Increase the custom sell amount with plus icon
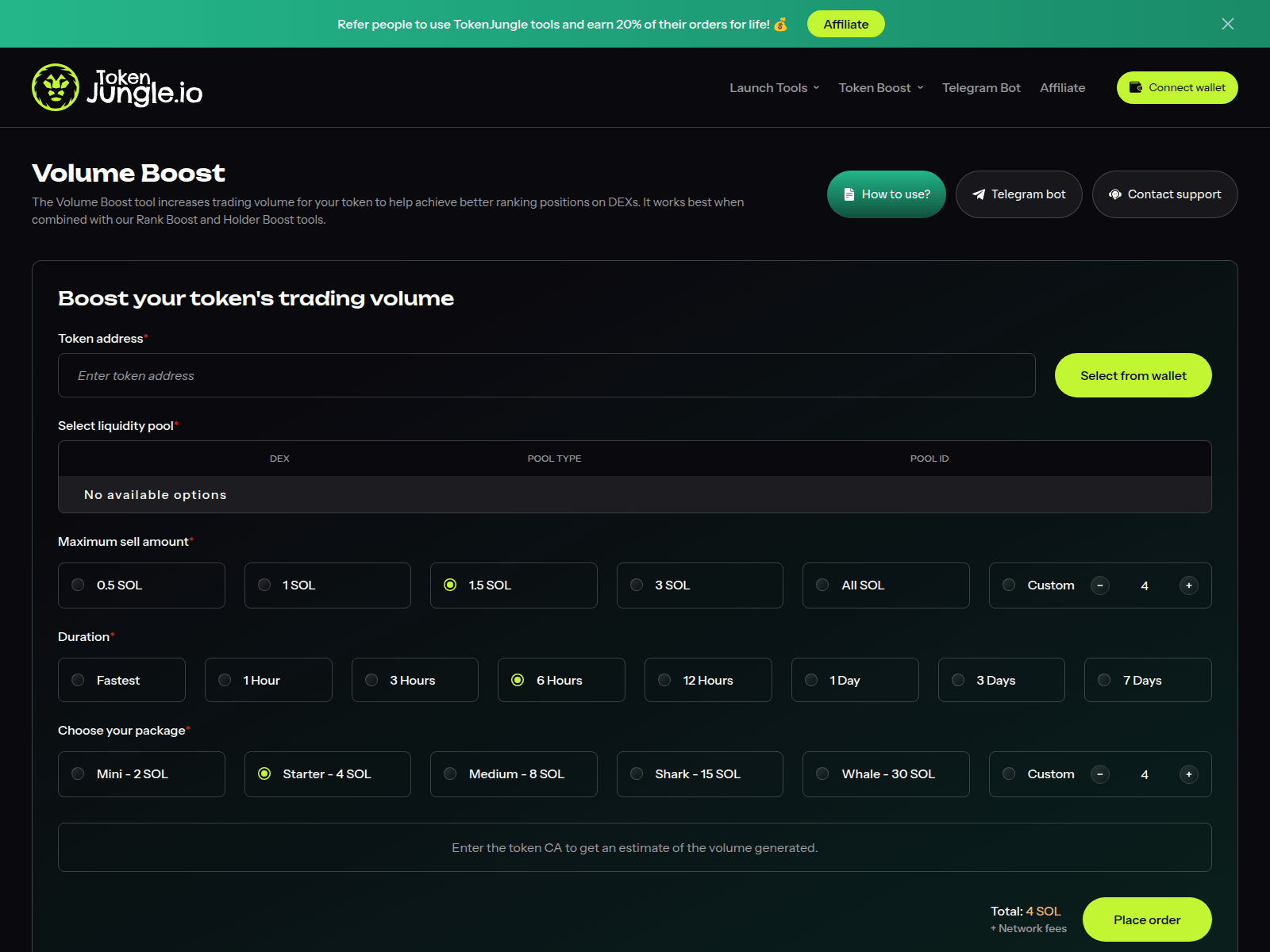Image resolution: width=1270 pixels, height=952 pixels. coord(1189,585)
